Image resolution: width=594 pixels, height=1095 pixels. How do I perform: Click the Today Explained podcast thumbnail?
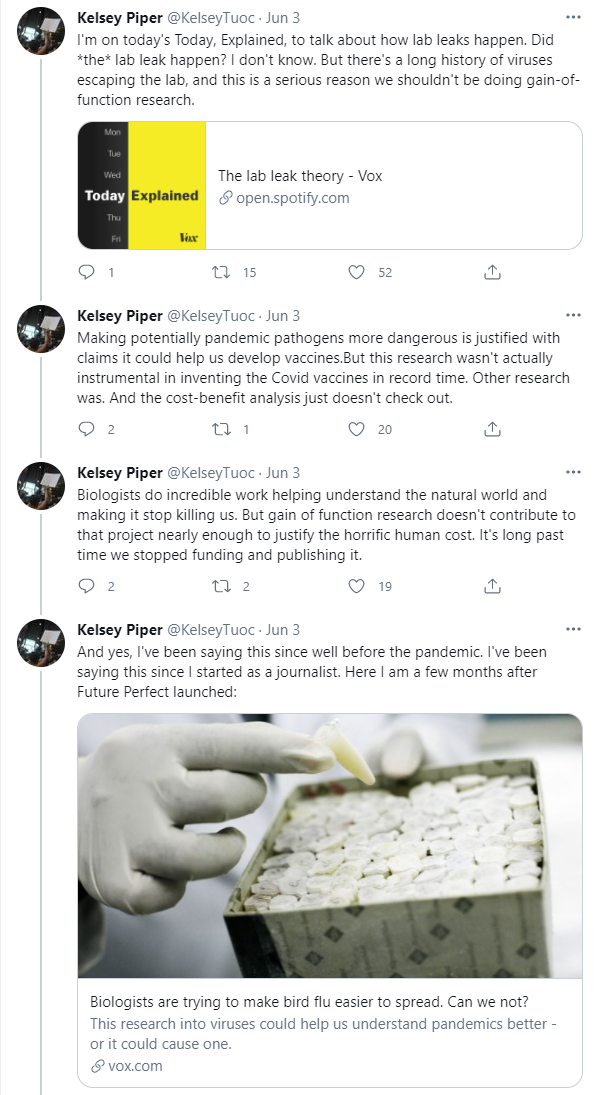pyautogui.click(x=142, y=186)
